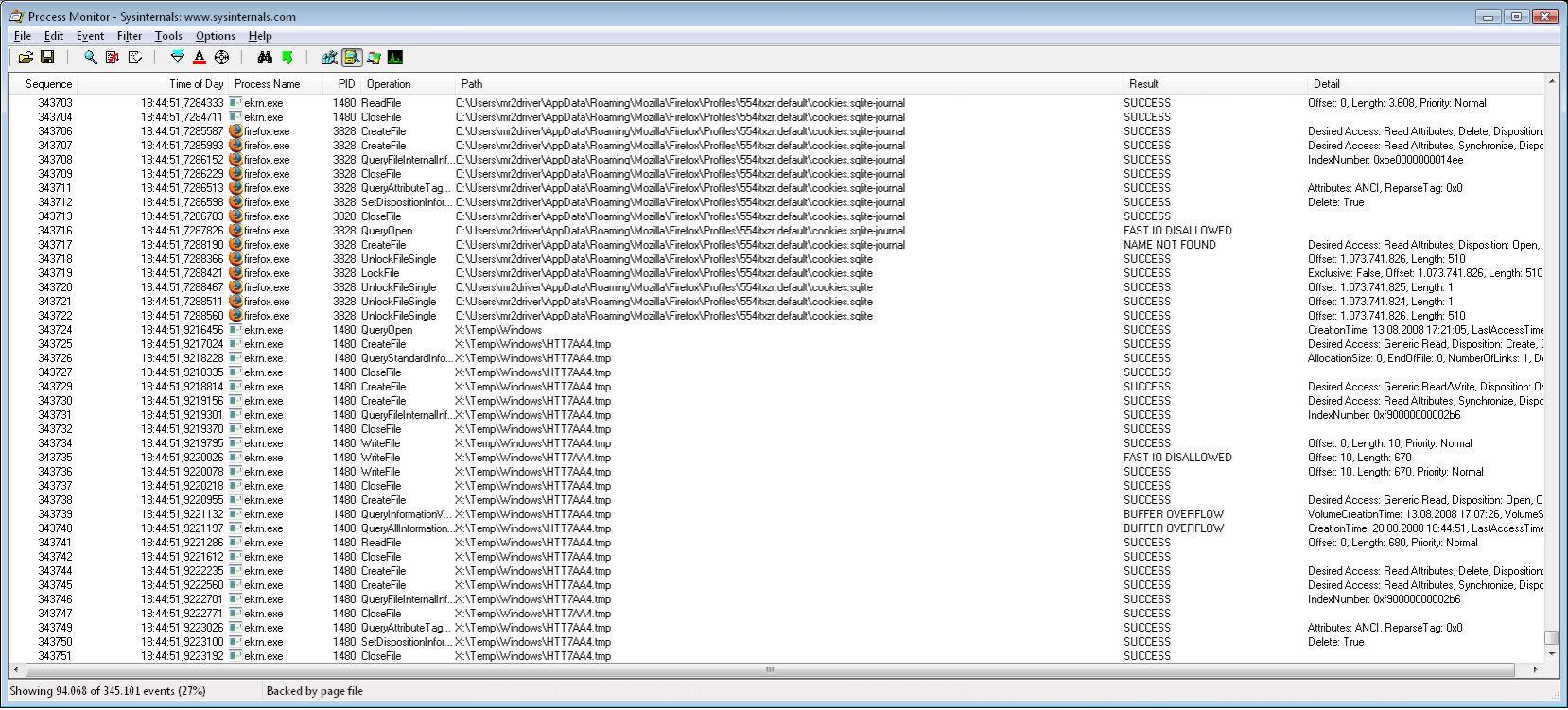
Task: Click 'Delete: True' detail in row 343750
Action: [1335, 642]
